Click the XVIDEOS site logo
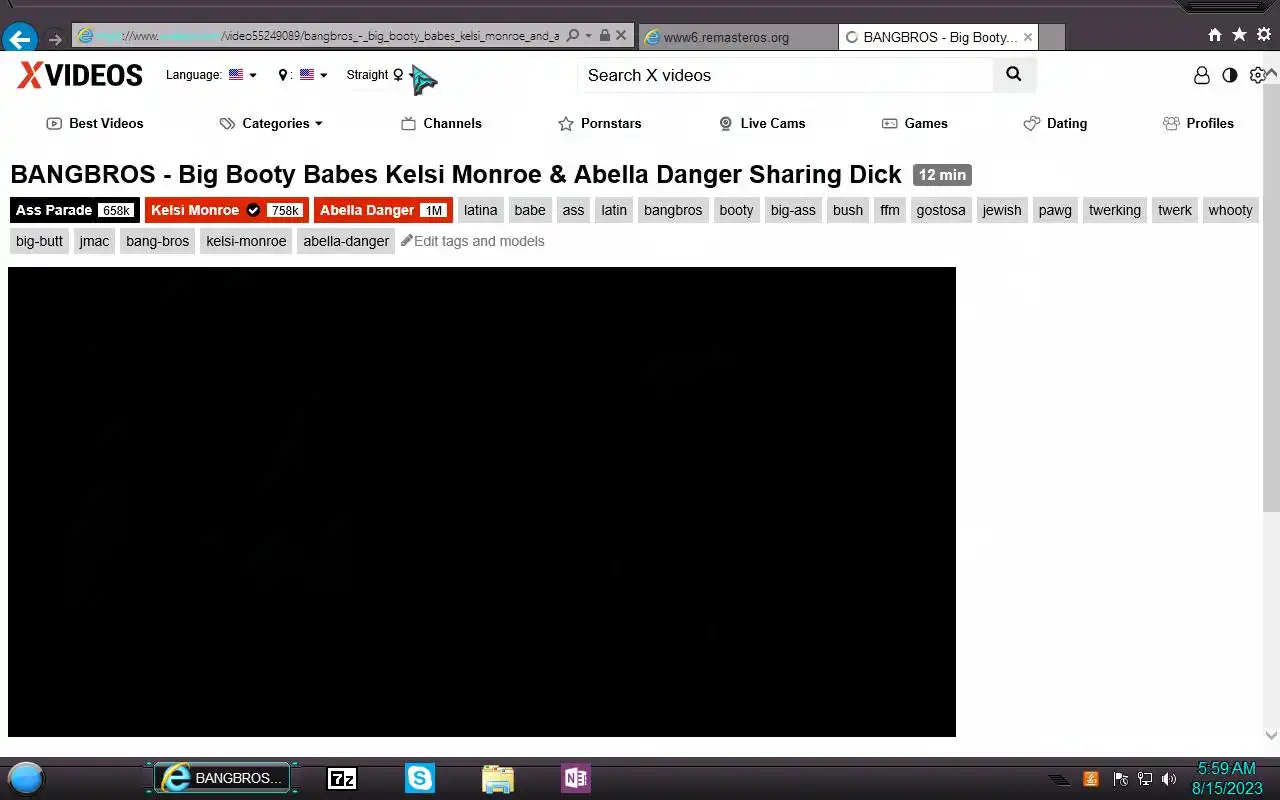Viewport: 1280px width, 800px height. point(80,75)
